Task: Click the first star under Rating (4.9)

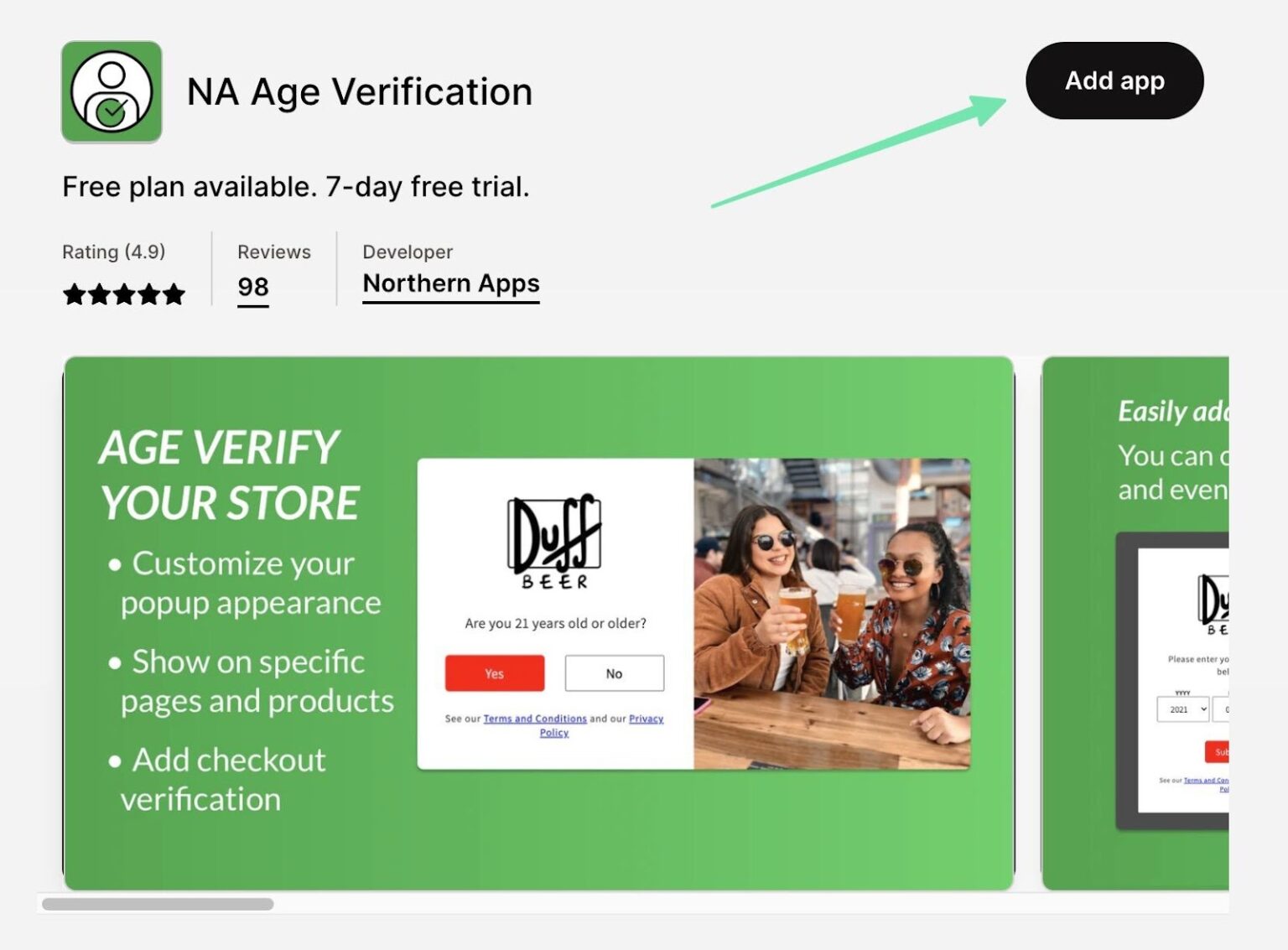Action: (x=74, y=293)
